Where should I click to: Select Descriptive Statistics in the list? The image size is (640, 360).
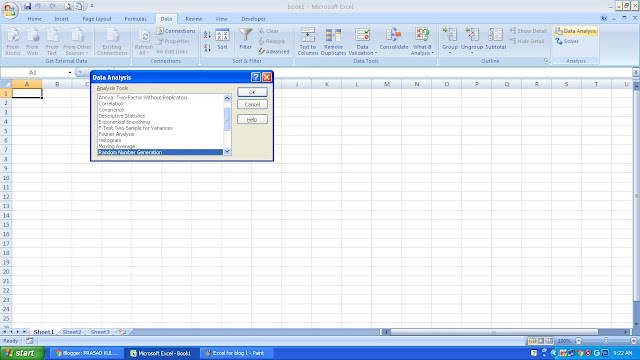pos(160,116)
